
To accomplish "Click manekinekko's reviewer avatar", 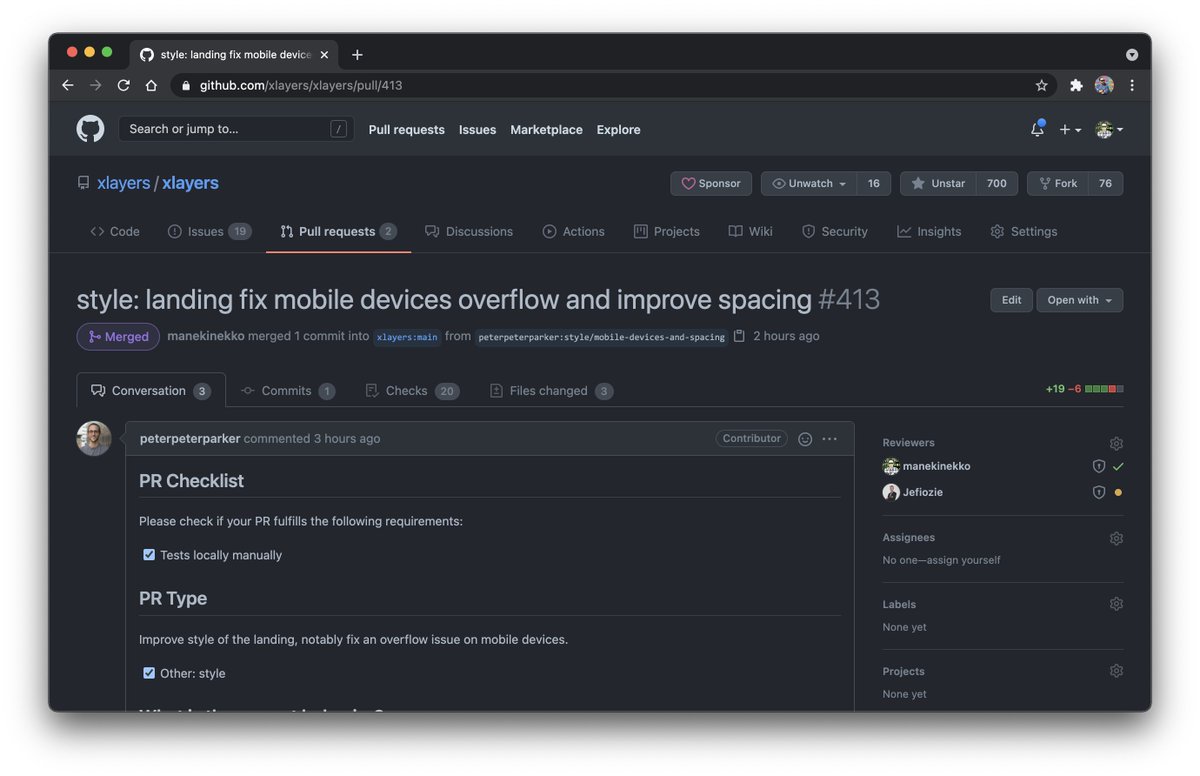I will click(891, 466).
